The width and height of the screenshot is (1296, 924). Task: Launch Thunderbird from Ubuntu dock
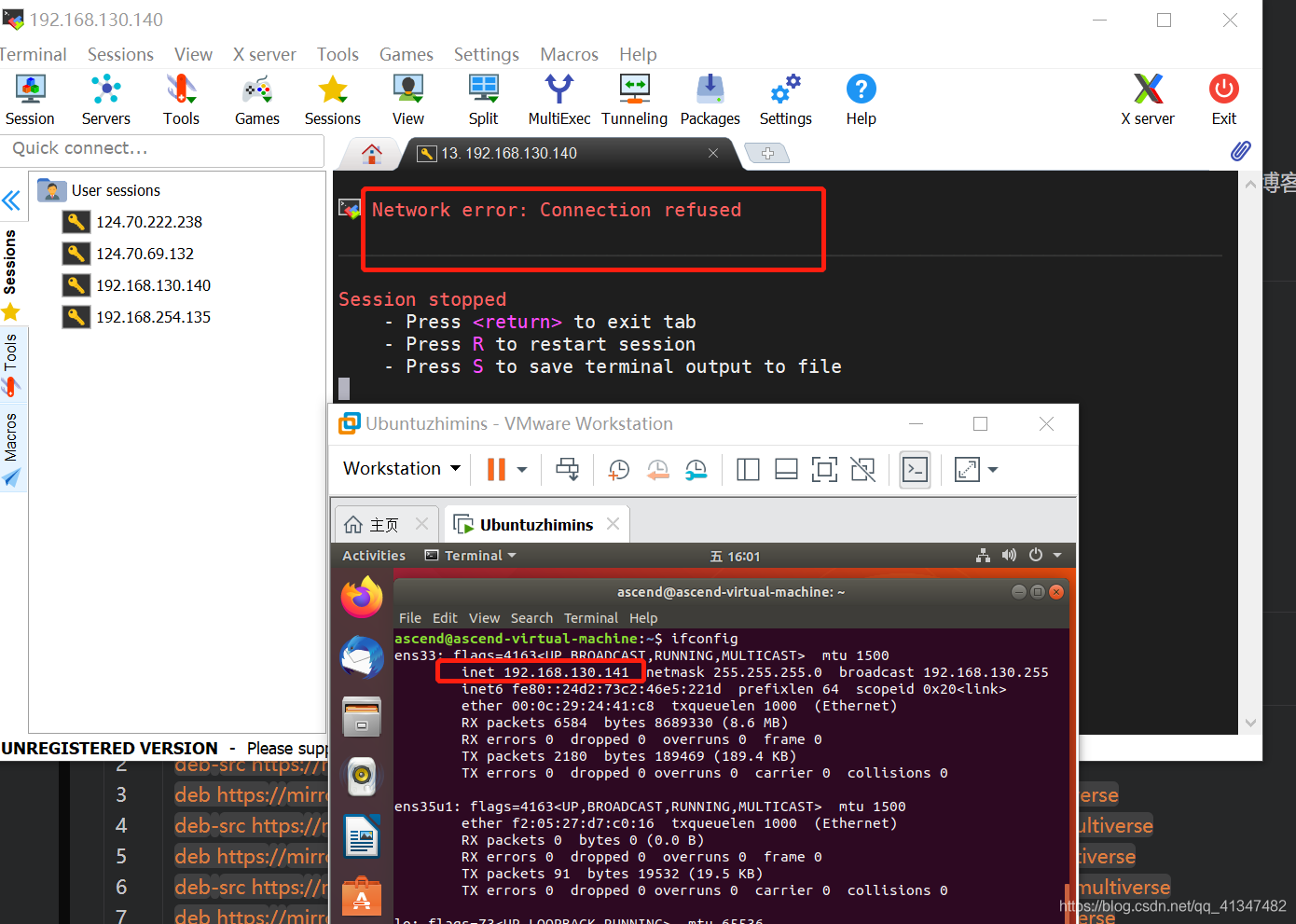362,657
